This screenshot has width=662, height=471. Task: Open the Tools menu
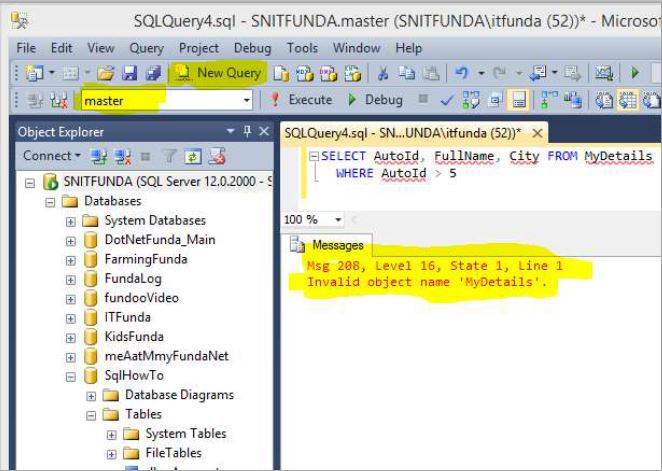point(302,48)
